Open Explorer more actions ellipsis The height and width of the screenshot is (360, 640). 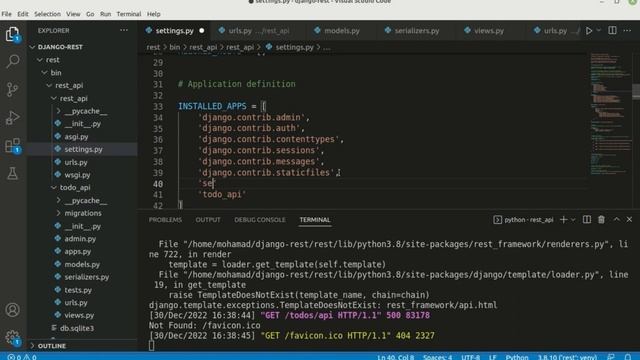[124, 30]
